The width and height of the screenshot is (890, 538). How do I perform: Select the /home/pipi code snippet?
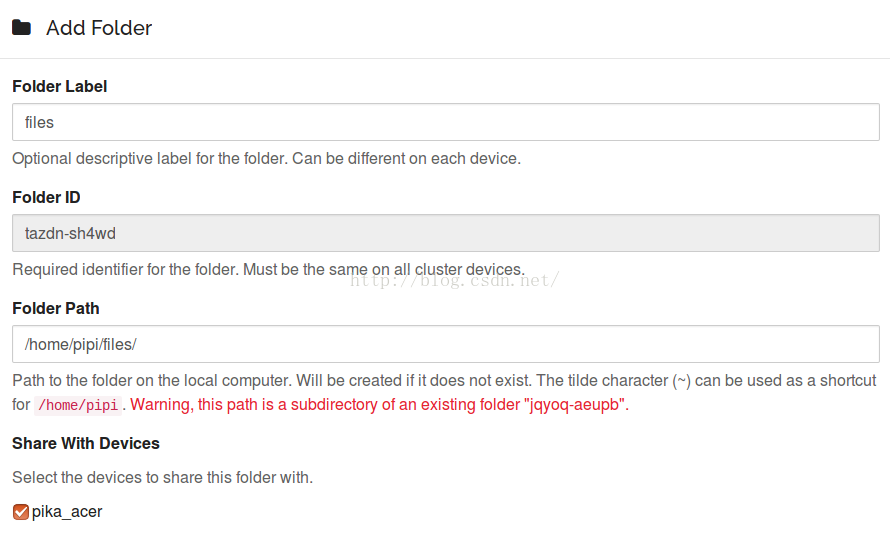78,405
